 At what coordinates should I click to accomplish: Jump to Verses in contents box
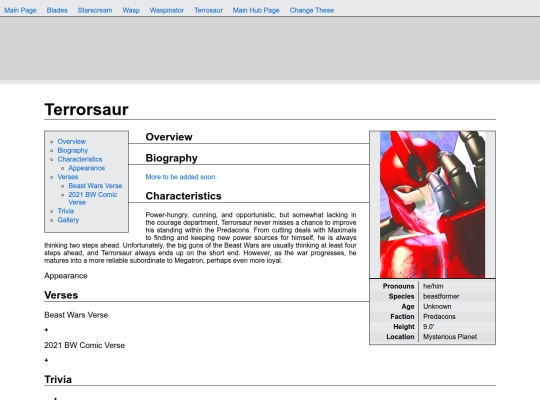point(68,177)
